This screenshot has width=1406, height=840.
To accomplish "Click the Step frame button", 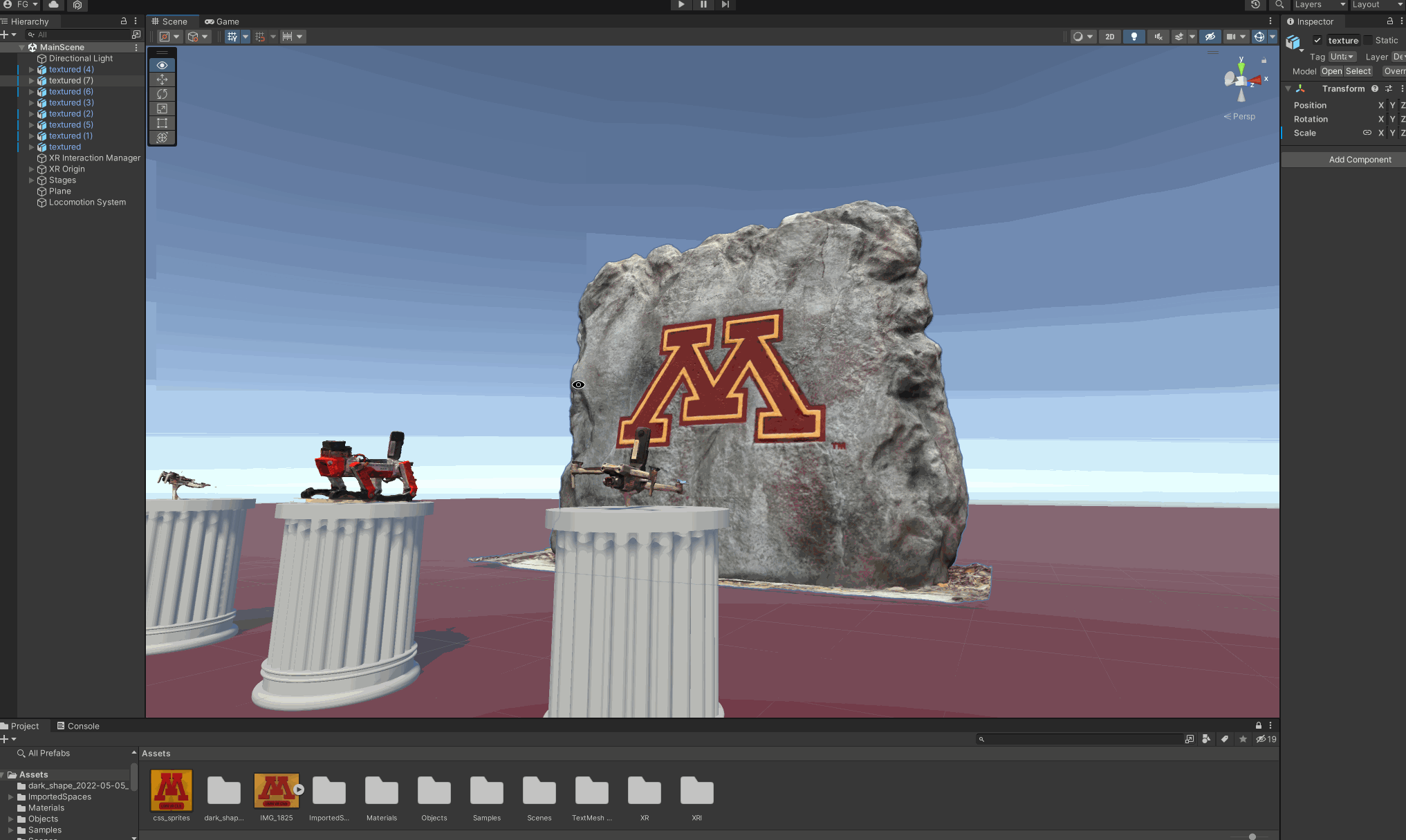I will tap(725, 4).
